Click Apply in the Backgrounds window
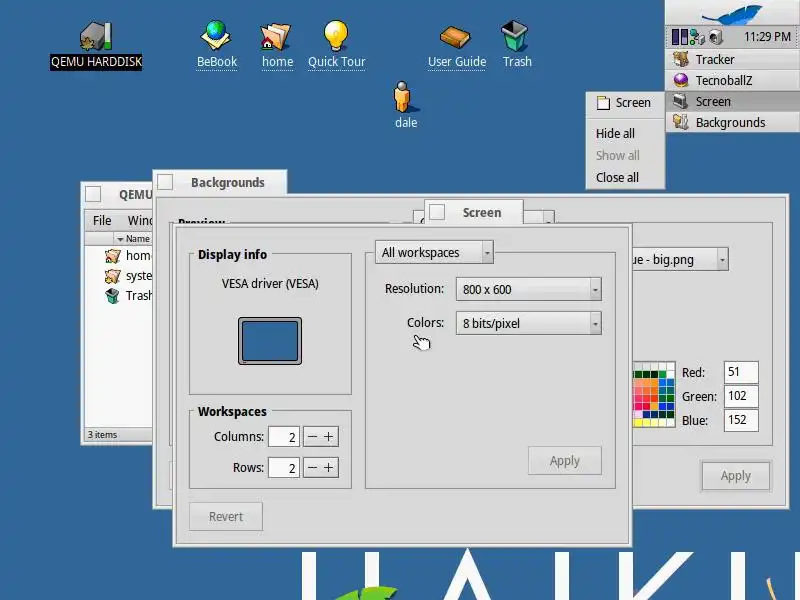Image resolution: width=800 pixels, height=600 pixels. [x=736, y=476]
